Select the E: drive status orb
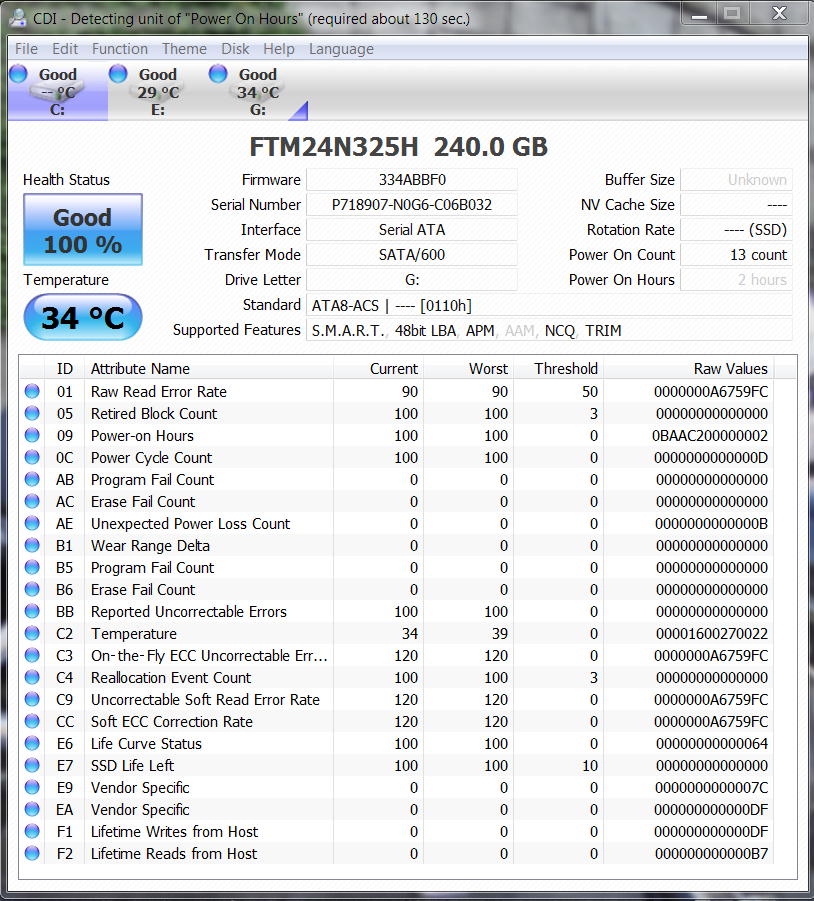 [118, 73]
